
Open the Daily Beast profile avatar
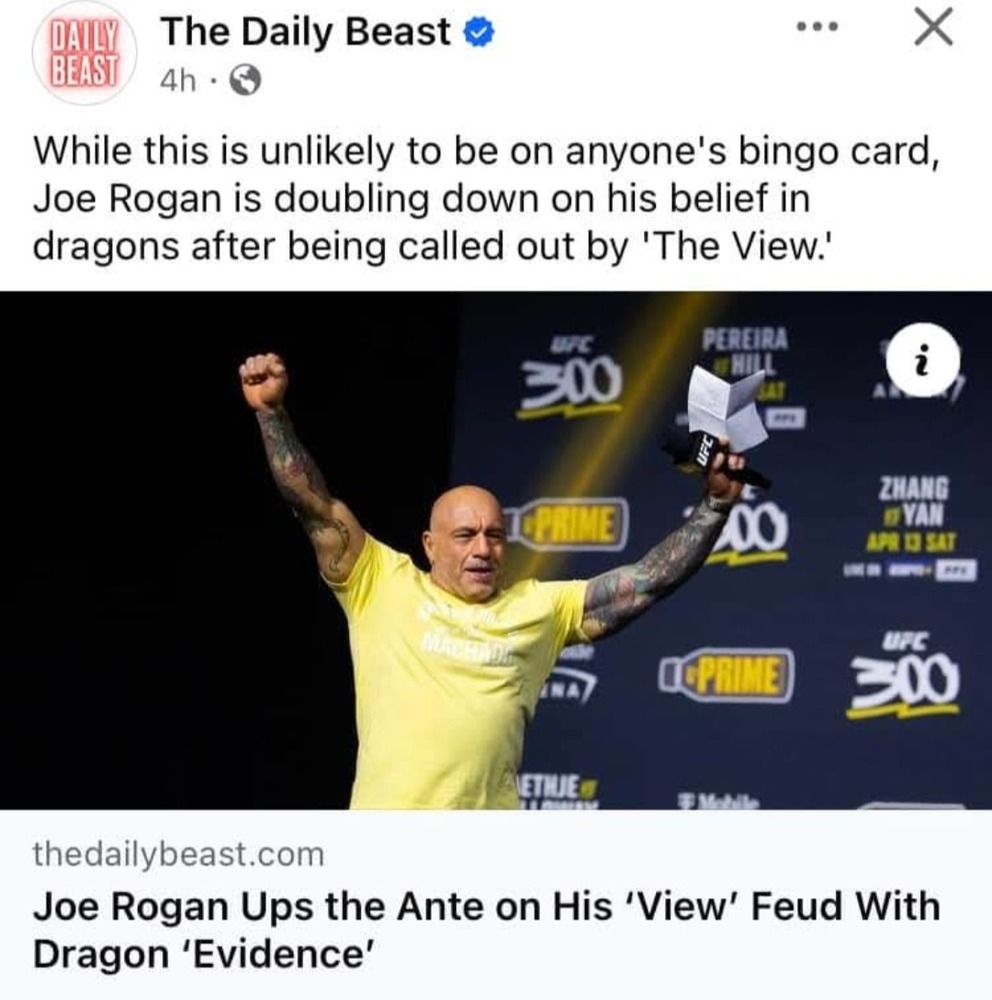(x=84, y=54)
